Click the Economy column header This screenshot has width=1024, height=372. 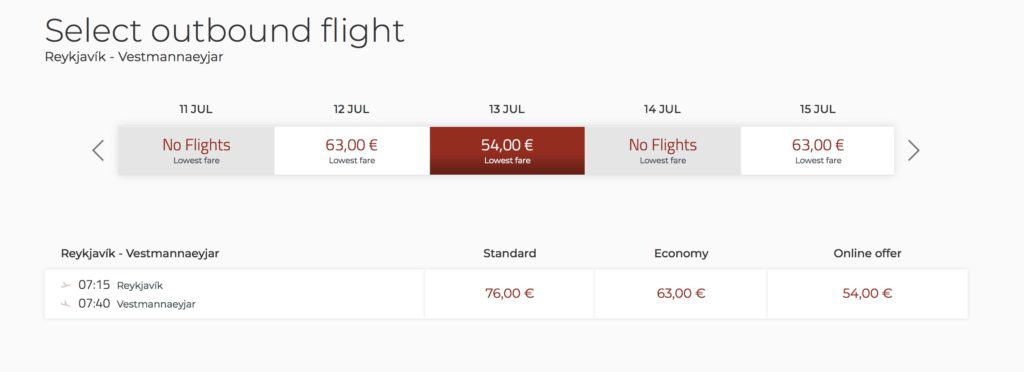(x=681, y=253)
